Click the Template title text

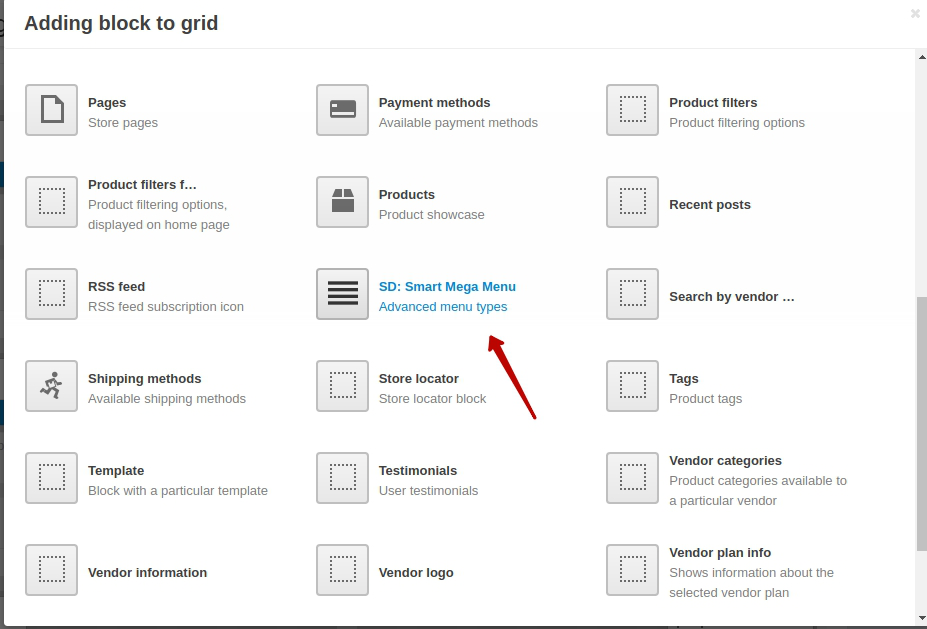[x=116, y=471]
